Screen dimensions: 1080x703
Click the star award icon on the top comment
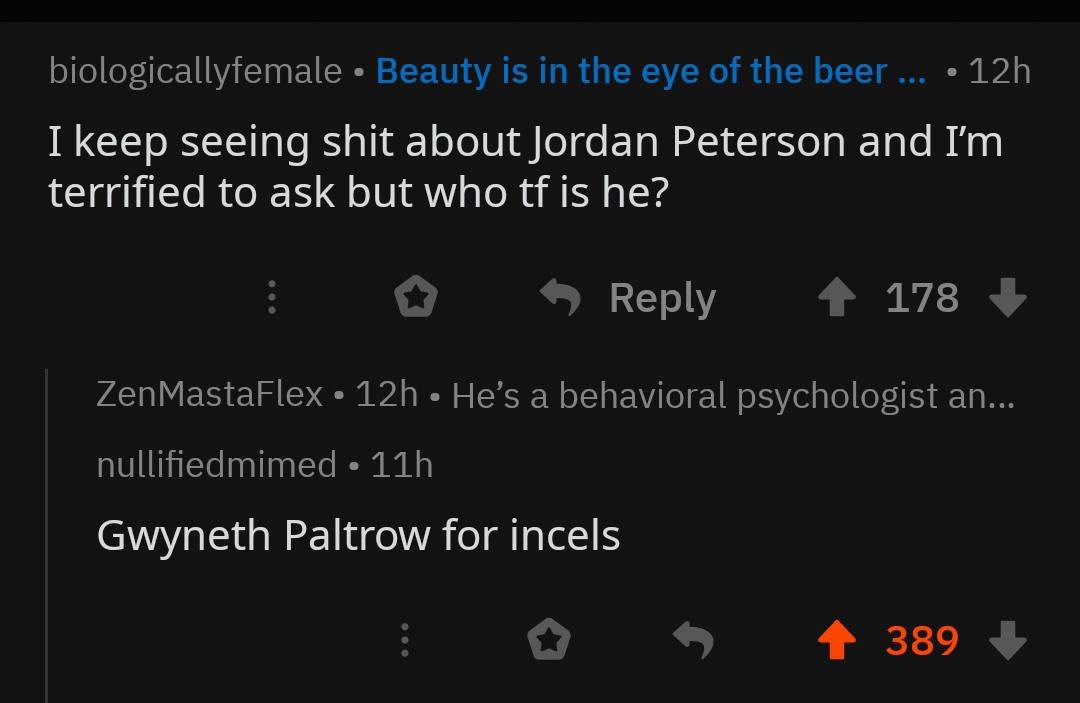pos(416,296)
